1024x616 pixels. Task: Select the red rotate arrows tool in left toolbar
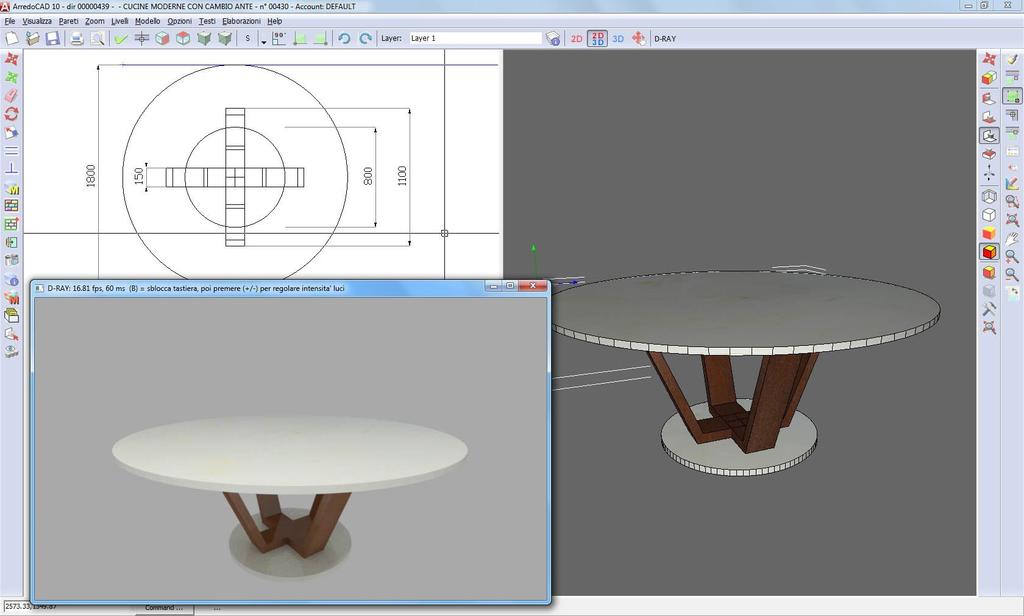coord(11,114)
